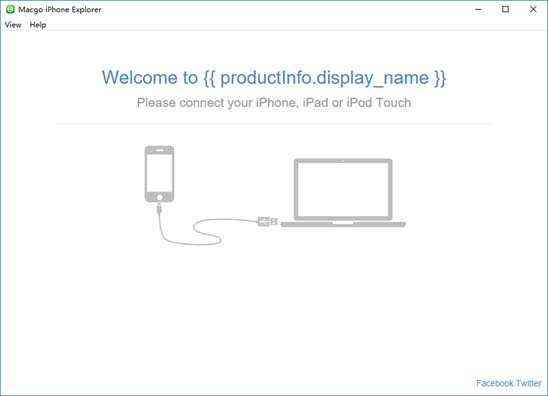The width and height of the screenshot is (548, 396).
Task: Close the Macgo iPhone Explorer window
Action: pos(533,9)
